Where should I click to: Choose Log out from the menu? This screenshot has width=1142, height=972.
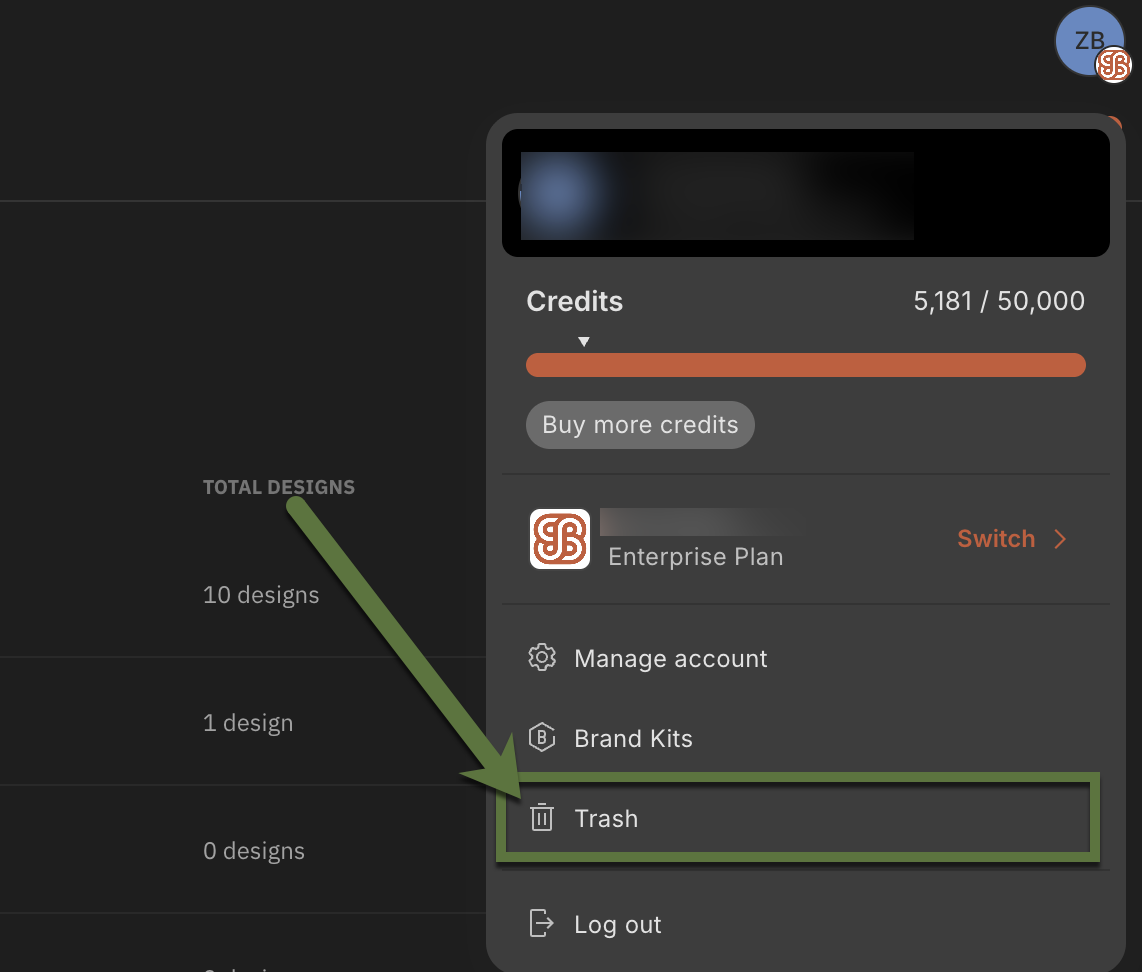[617, 924]
